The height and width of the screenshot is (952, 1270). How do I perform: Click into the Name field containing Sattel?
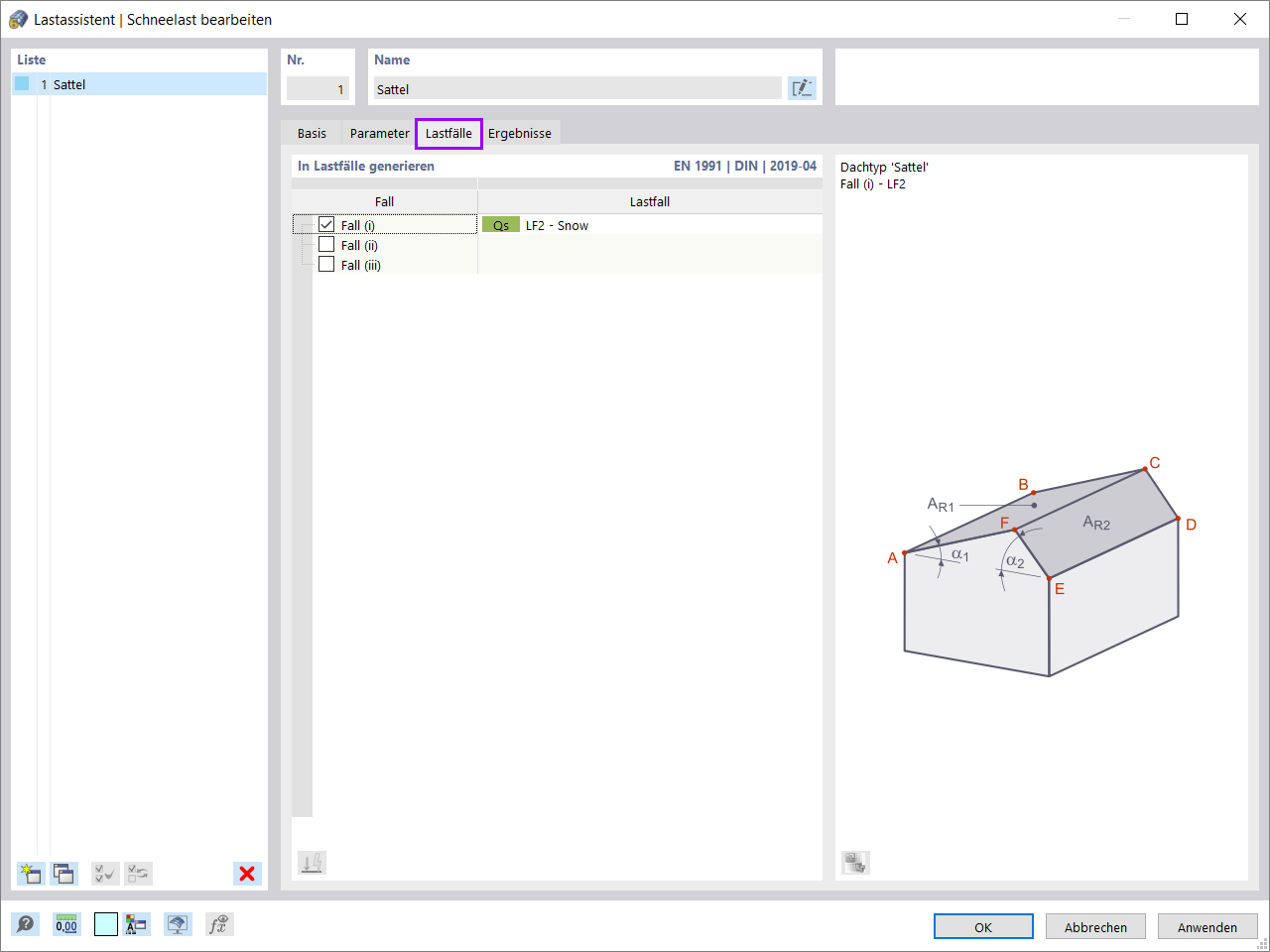(577, 89)
